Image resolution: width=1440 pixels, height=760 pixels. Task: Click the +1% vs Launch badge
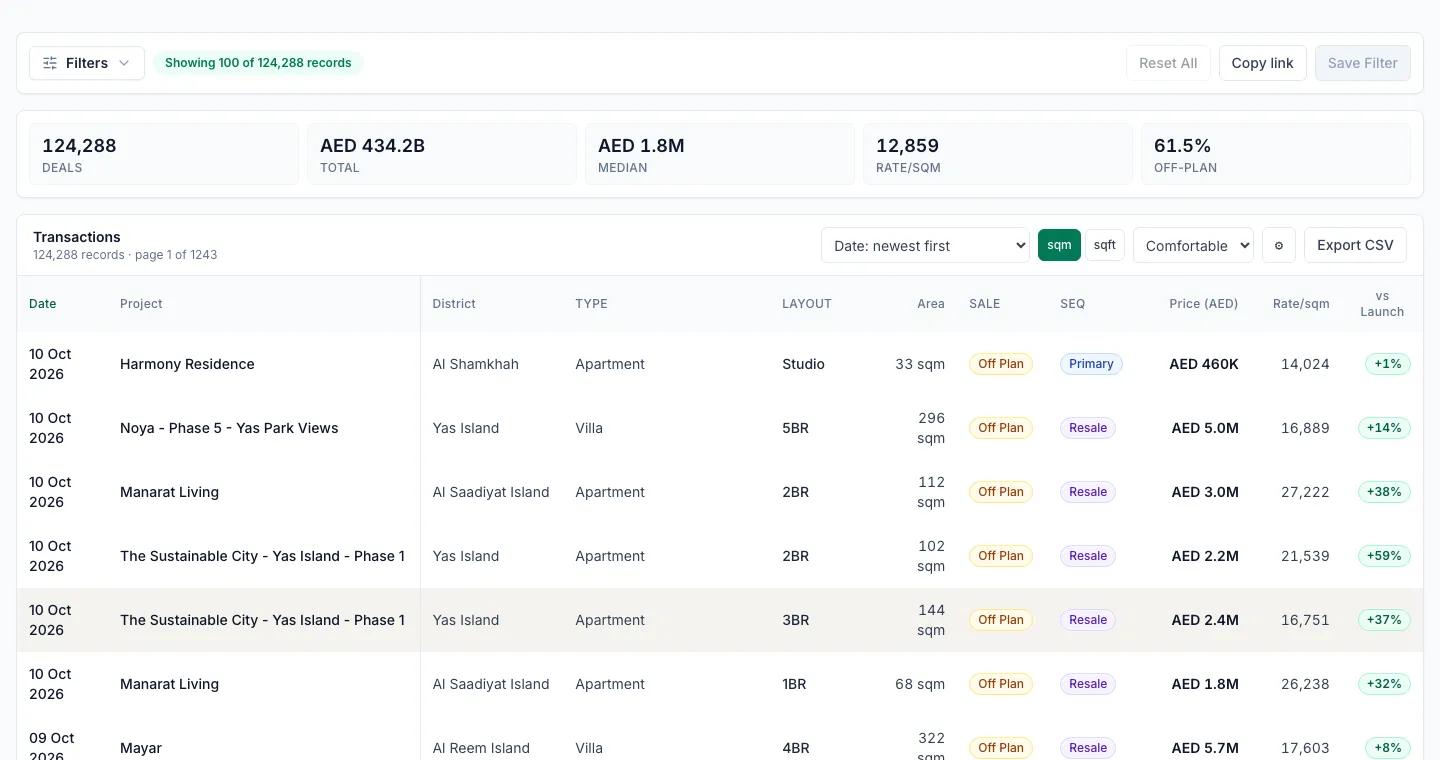tap(1388, 364)
